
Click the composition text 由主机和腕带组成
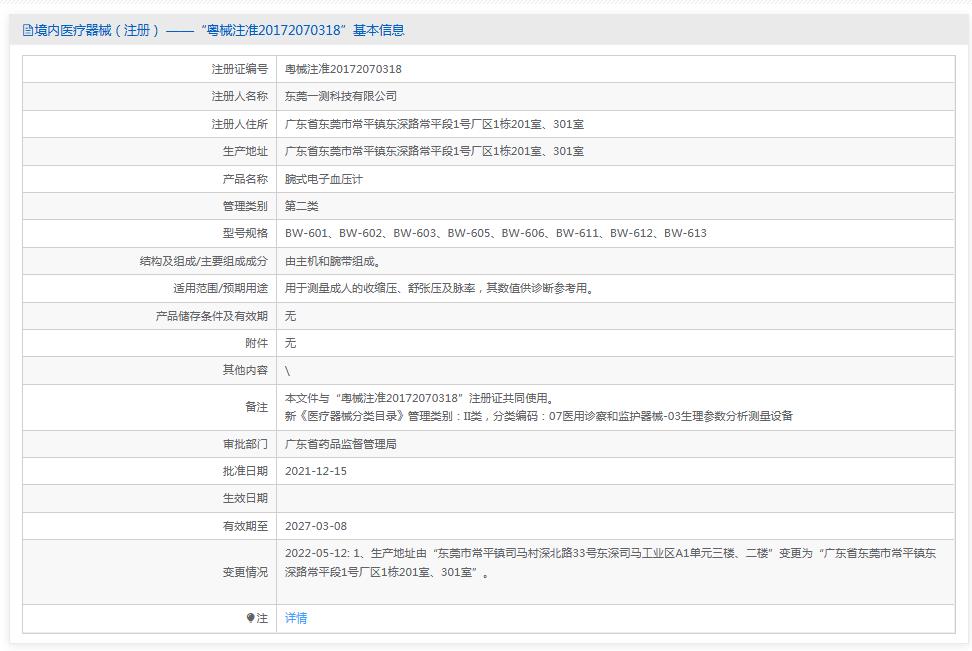click(x=333, y=261)
